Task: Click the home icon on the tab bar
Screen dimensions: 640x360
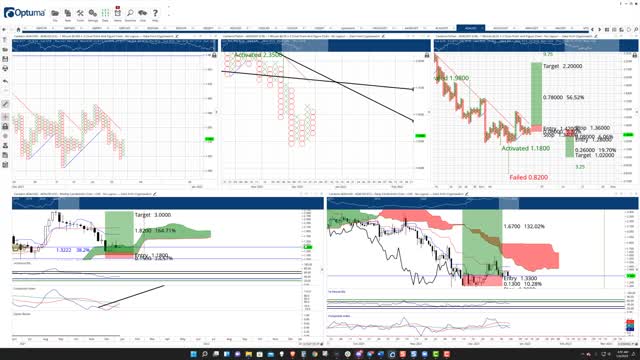Action: [x=18, y=29]
